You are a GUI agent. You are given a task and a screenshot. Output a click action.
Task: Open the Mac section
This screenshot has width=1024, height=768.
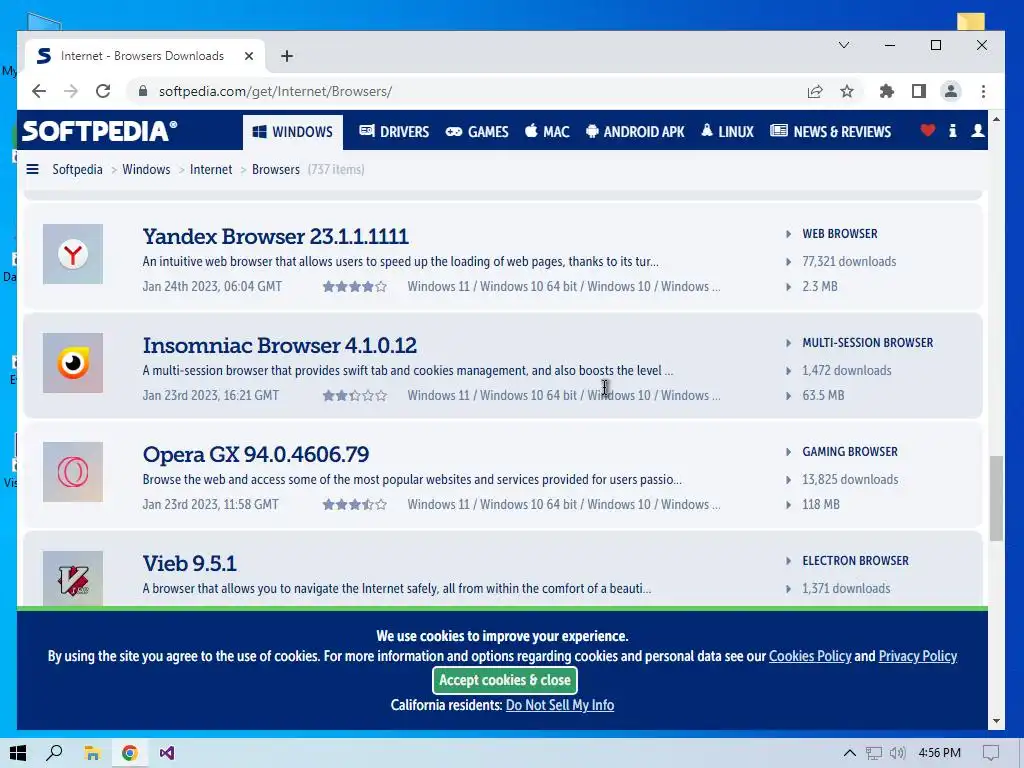(x=547, y=131)
